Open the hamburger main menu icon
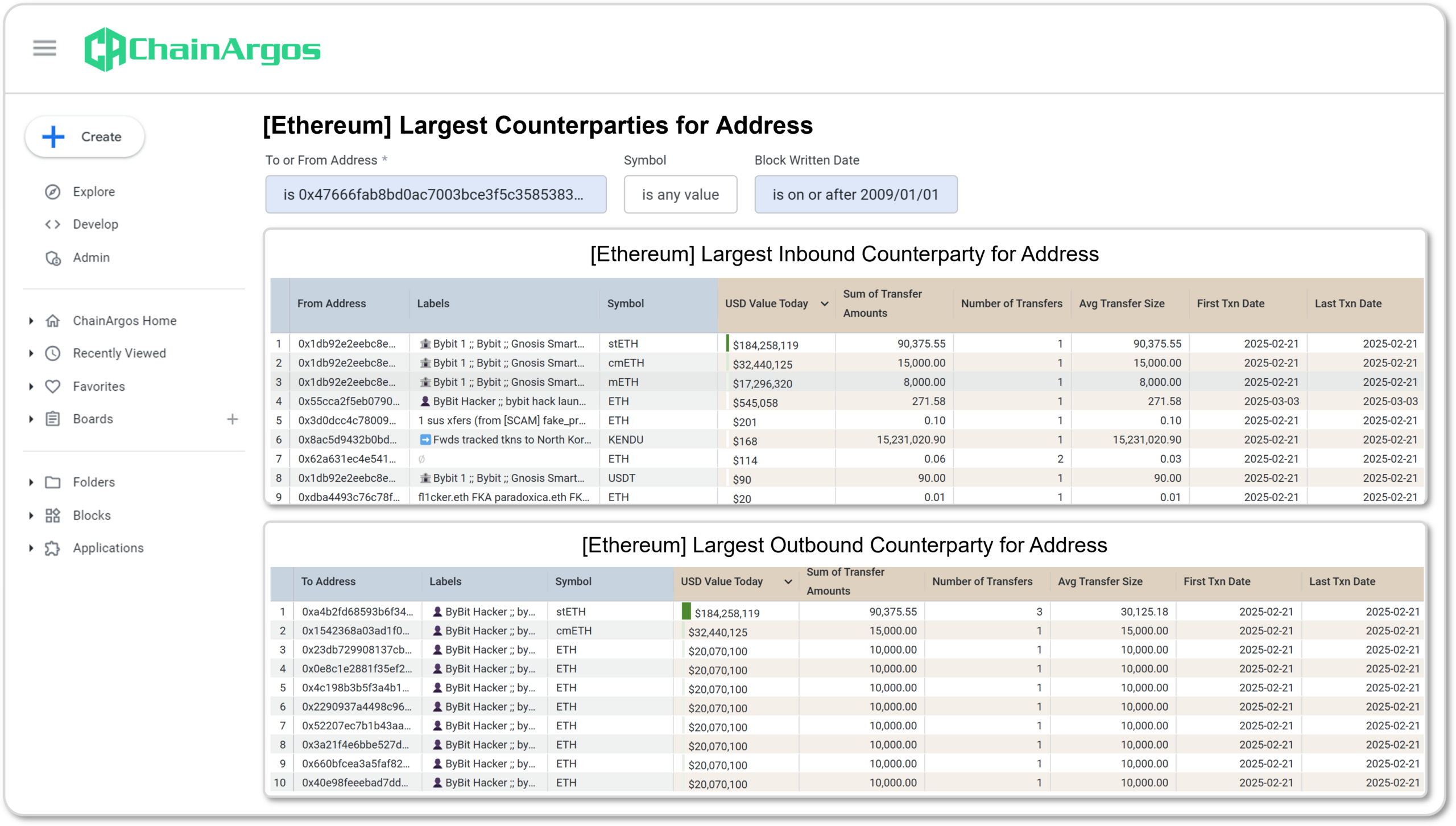Viewport: 1456px width, 826px height. [44, 48]
